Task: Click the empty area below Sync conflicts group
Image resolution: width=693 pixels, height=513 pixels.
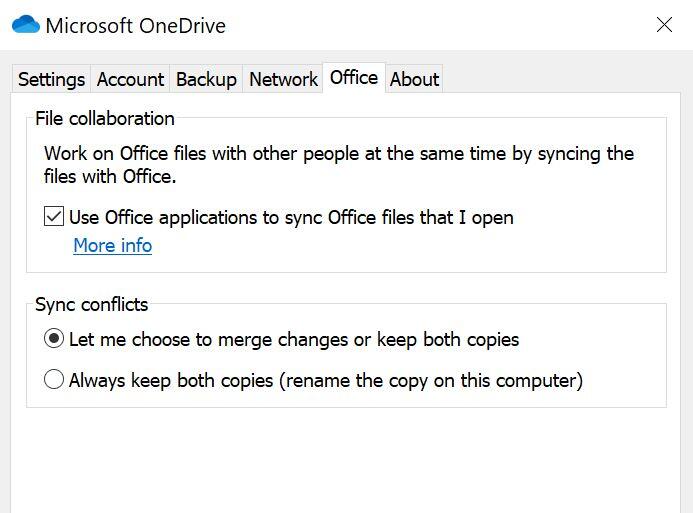Action: (346, 460)
